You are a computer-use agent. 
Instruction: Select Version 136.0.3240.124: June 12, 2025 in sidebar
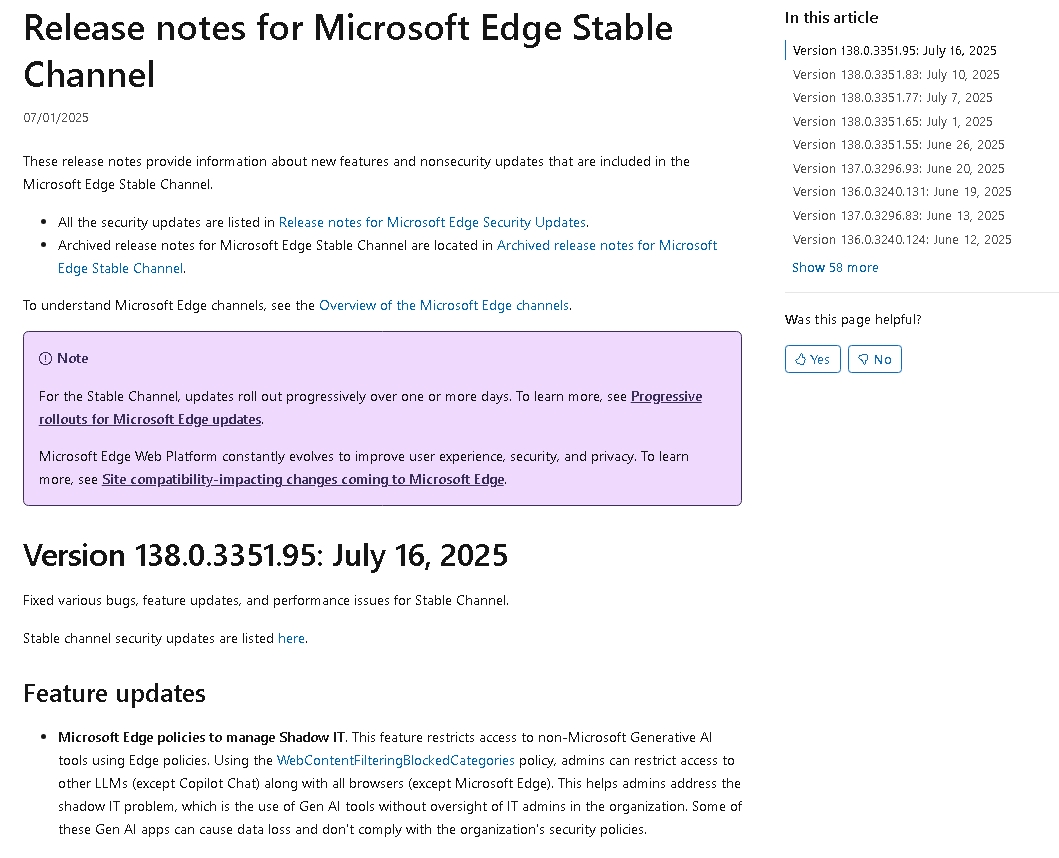(901, 239)
